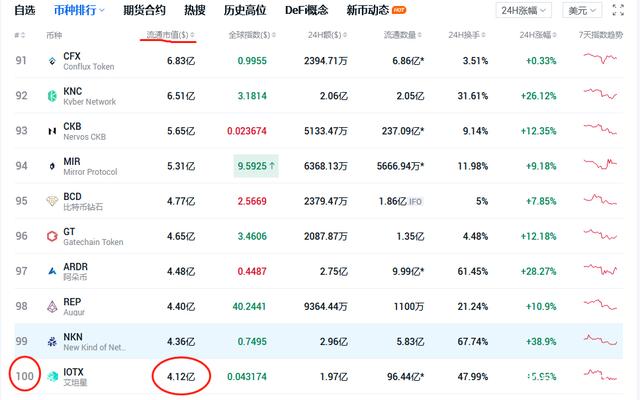Switch to the 期货合约 tab
Screen dimensions: 640x400
144,10
